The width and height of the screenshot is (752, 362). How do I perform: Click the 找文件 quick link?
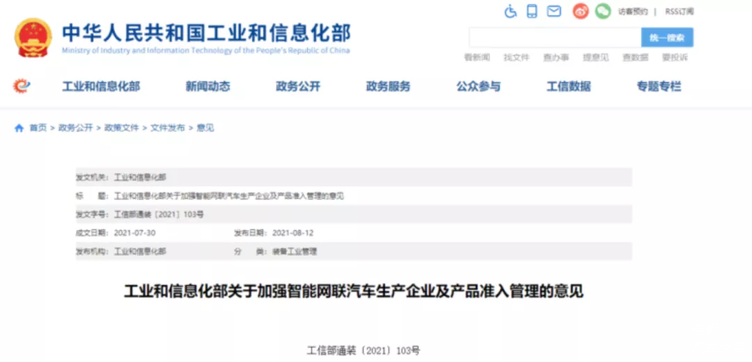tap(516, 58)
